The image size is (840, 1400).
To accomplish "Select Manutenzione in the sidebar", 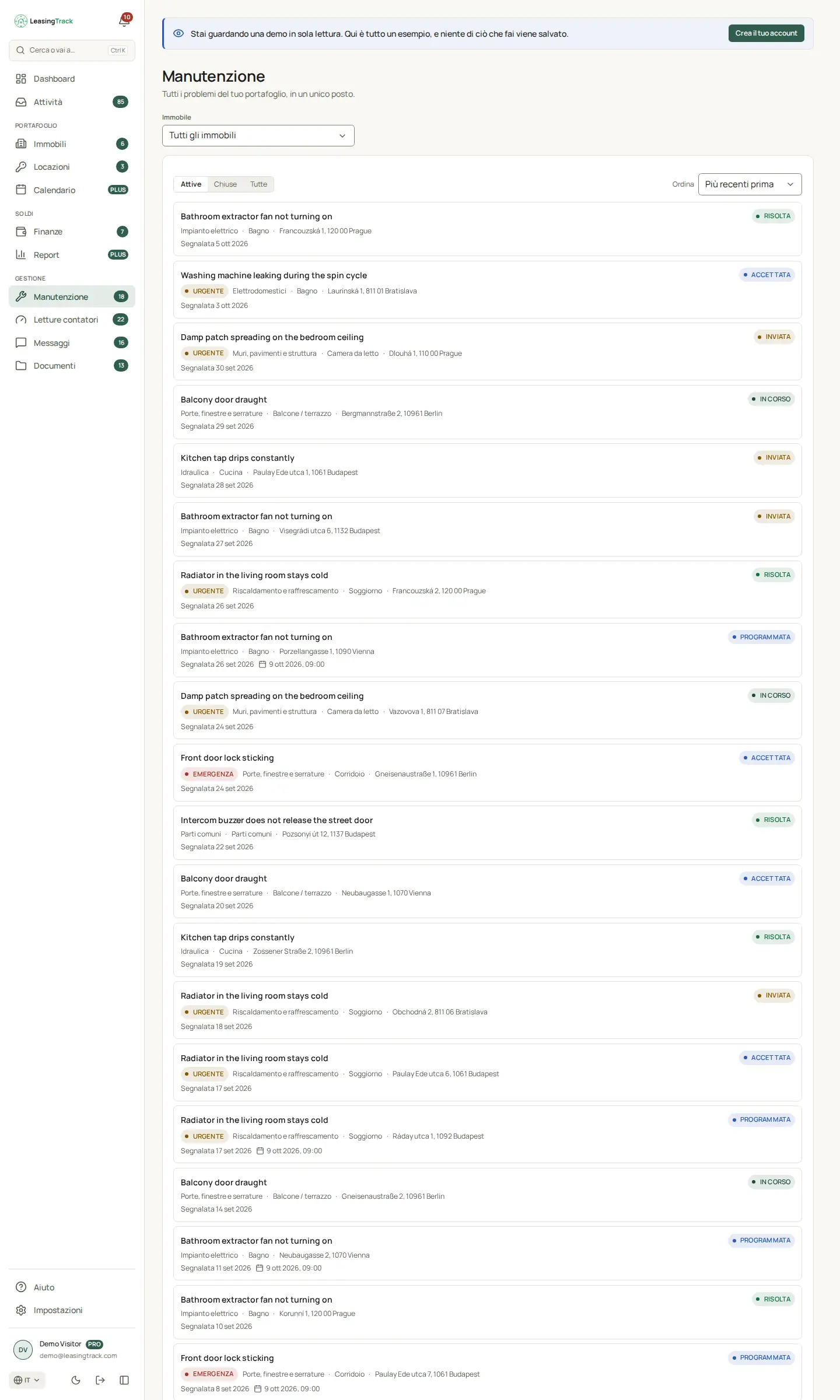I will click(72, 296).
